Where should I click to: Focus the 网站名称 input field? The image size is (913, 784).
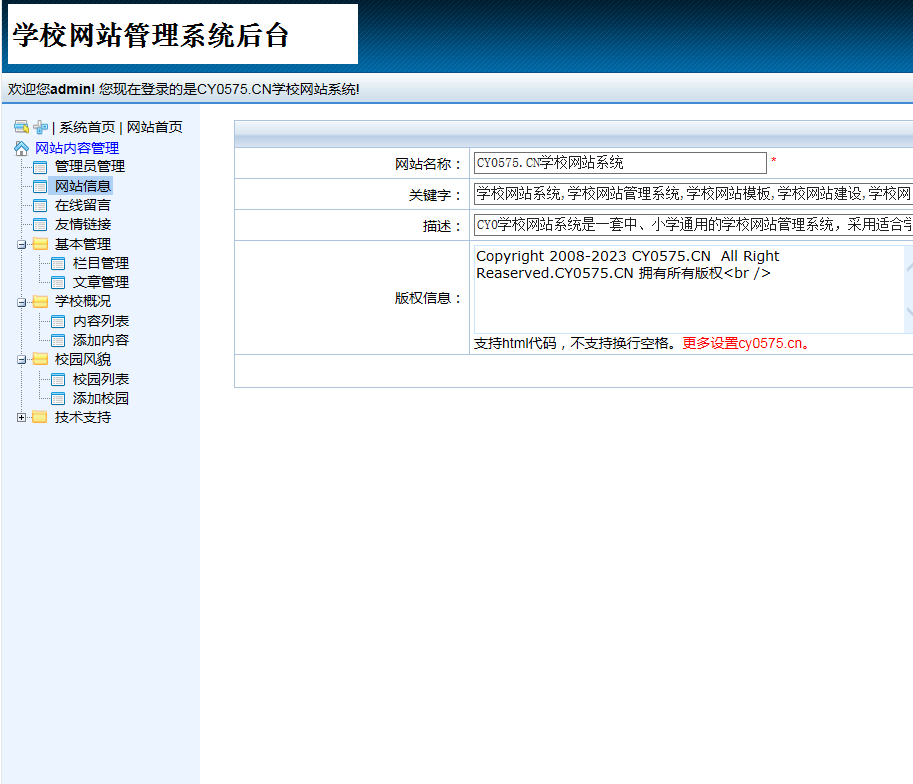tap(620, 163)
